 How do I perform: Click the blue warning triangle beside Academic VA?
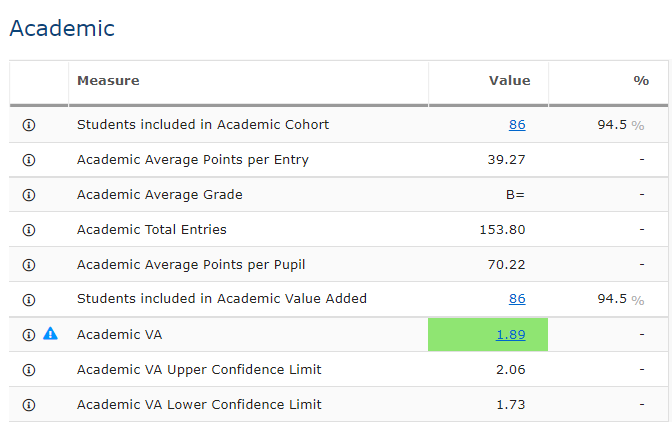click(x=50, y=334)
